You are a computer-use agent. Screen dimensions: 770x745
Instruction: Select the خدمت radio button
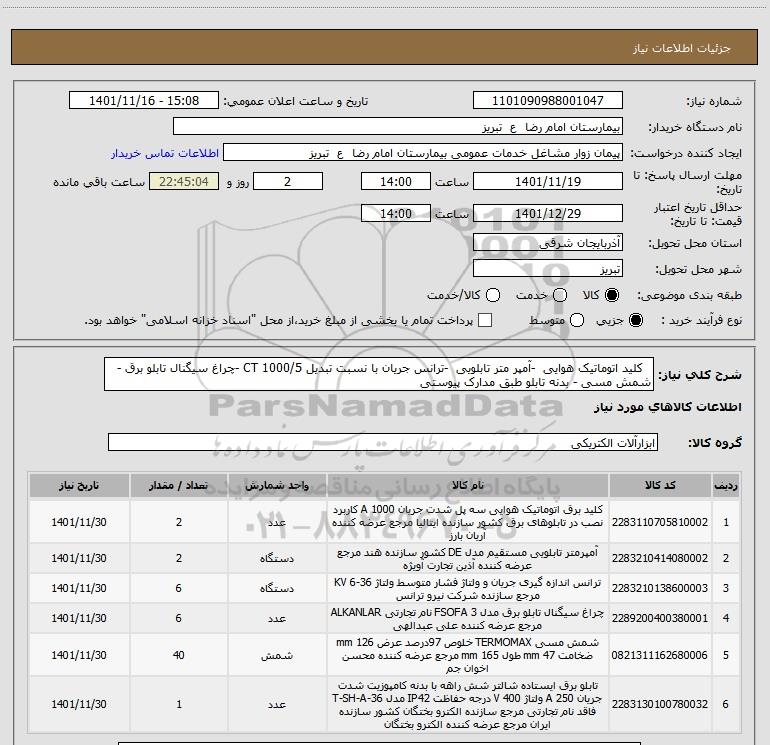point(560,295)
